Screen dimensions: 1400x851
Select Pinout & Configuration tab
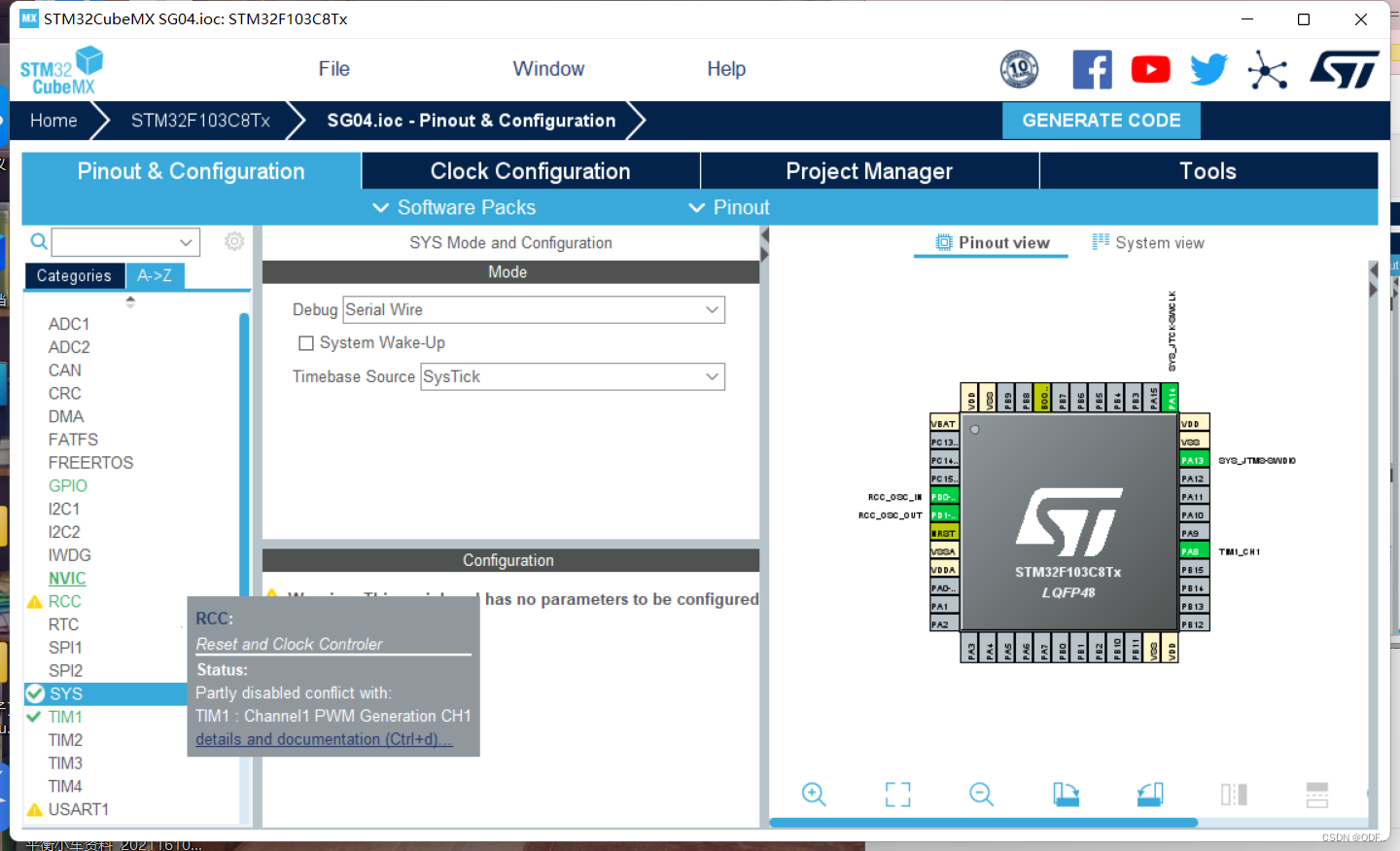click(x=192, y=171)
